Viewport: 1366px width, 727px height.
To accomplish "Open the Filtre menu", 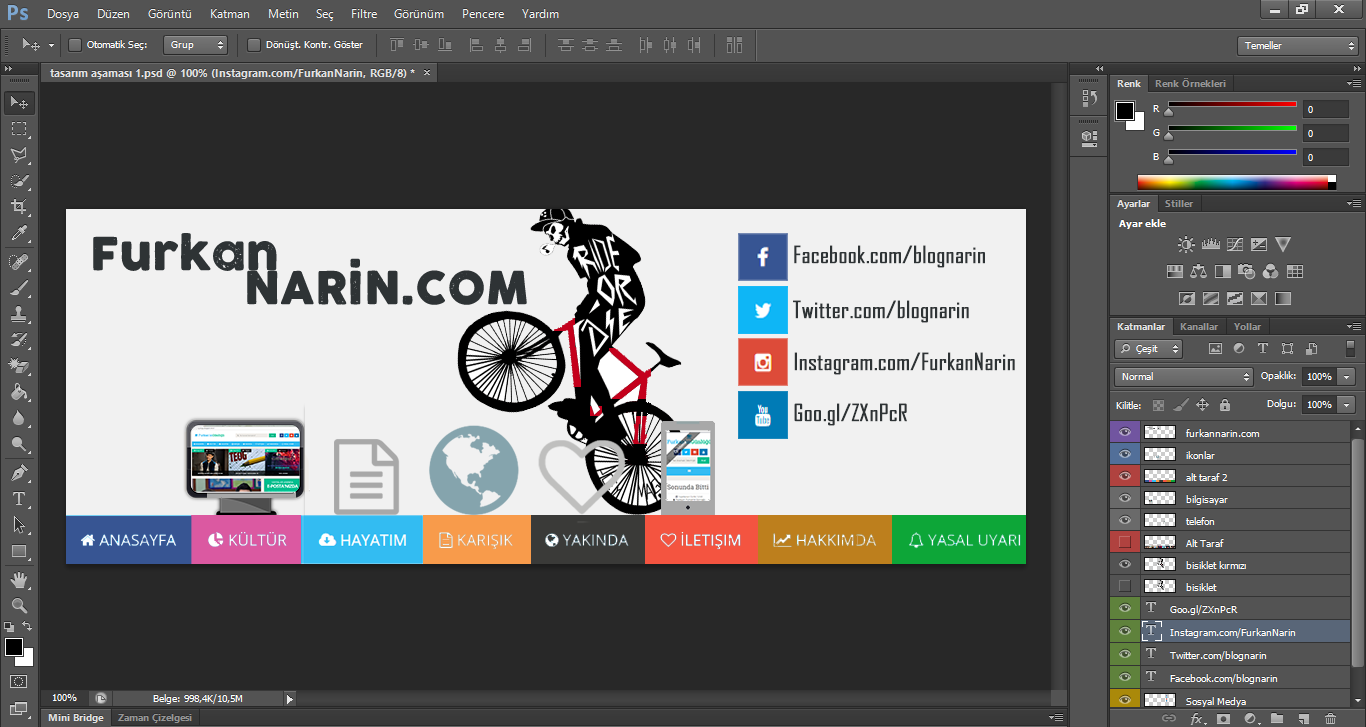I will pyautogui.click(x=364, y=14).
